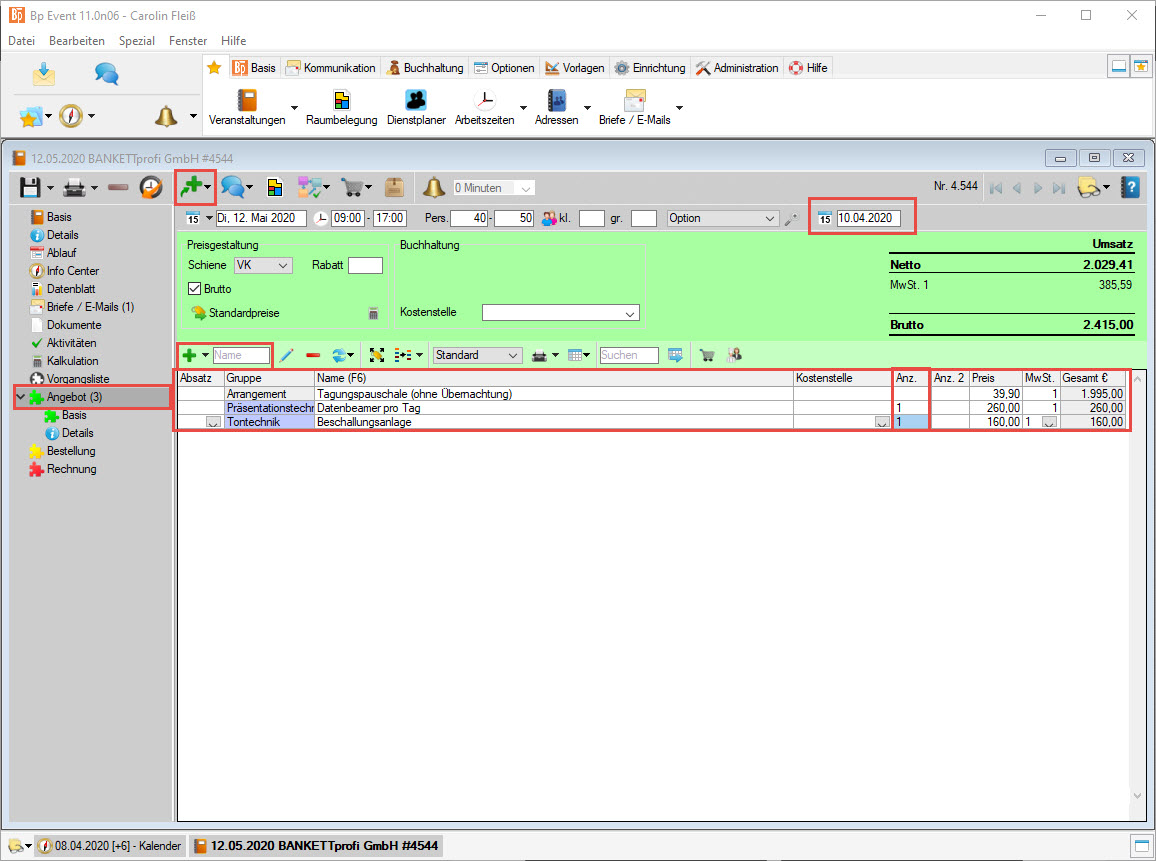The height and width of the screenshot is (861, 1156).
Task: Open the Spezial menu
Action: pos(136,41)
